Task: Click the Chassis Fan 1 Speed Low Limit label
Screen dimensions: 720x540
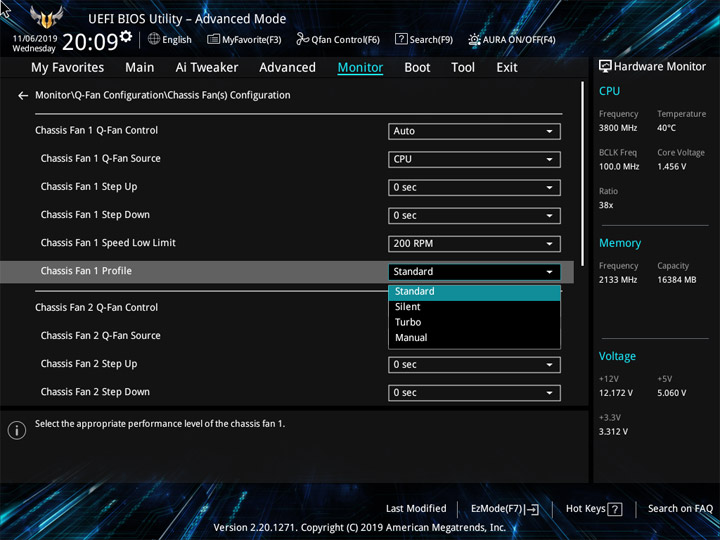Action: [x=108, y=243]
